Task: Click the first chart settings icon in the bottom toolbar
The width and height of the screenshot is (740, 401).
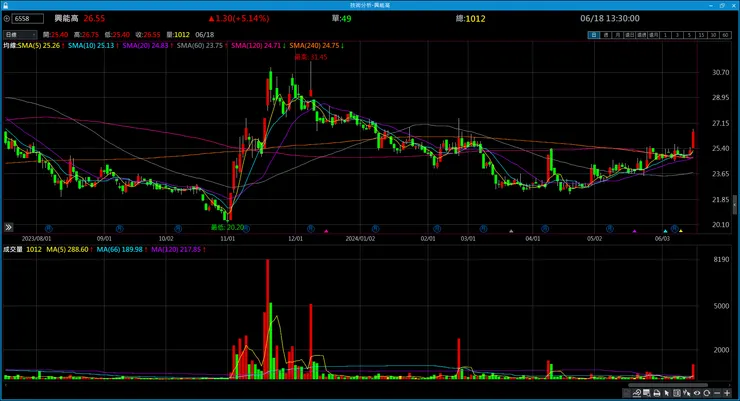Action: (x=626, y=393)
